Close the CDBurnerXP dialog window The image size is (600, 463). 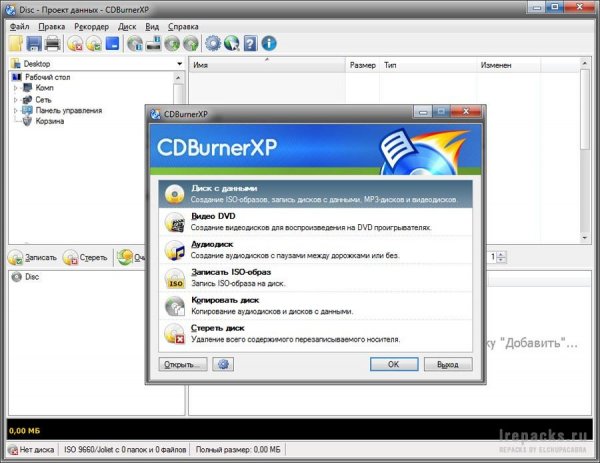tap(466, 112)
